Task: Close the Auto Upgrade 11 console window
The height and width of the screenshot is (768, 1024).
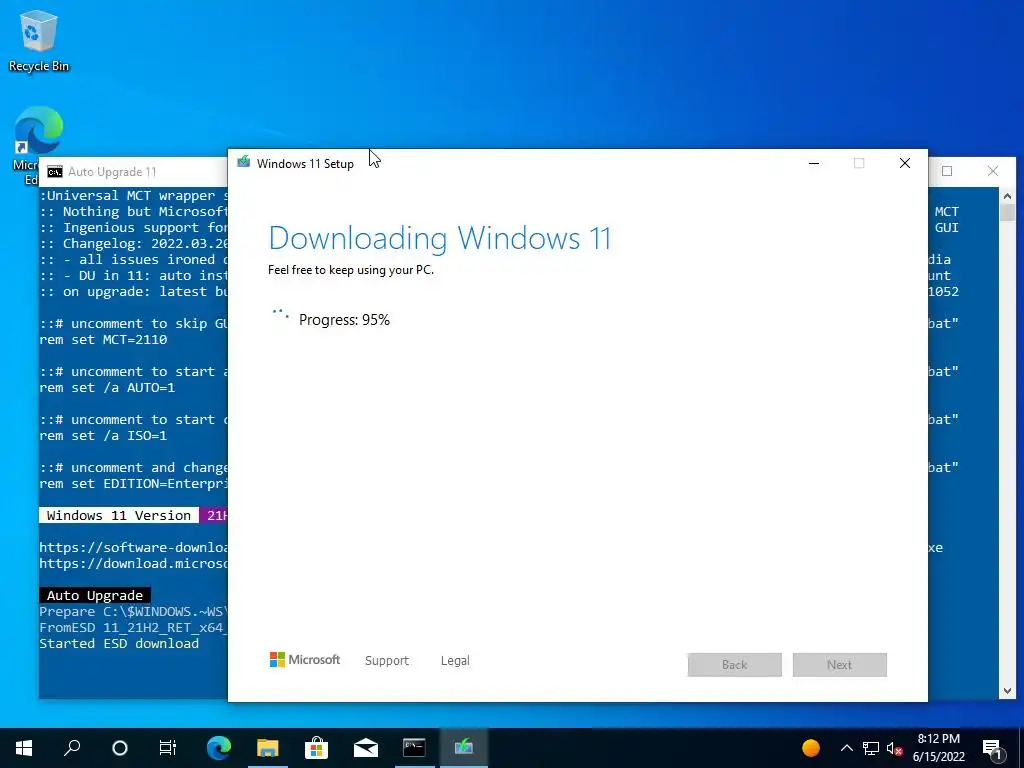Action: 993,171
